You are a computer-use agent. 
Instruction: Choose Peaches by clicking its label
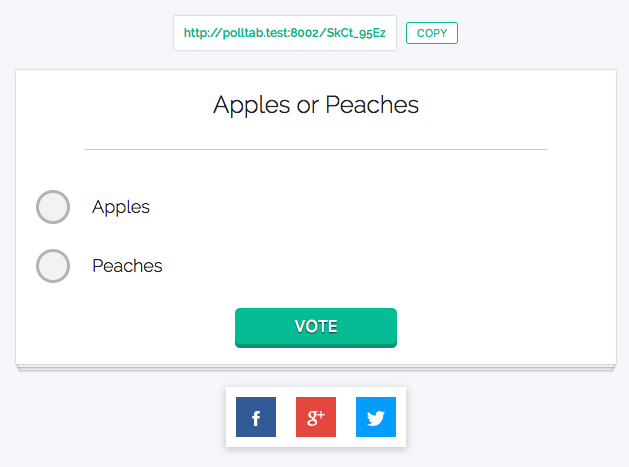click(127, 266)
